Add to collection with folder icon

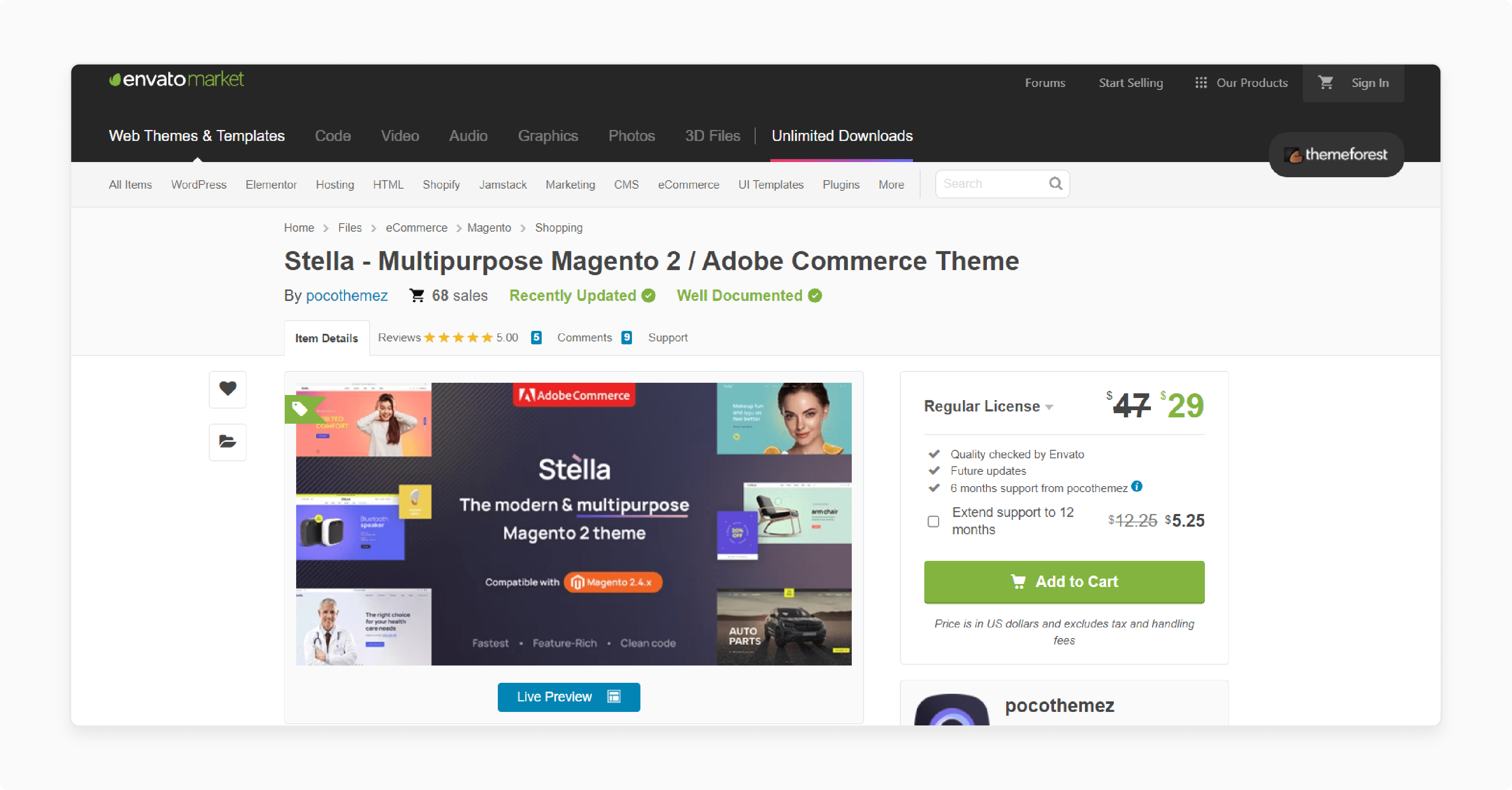coord(228,442)
